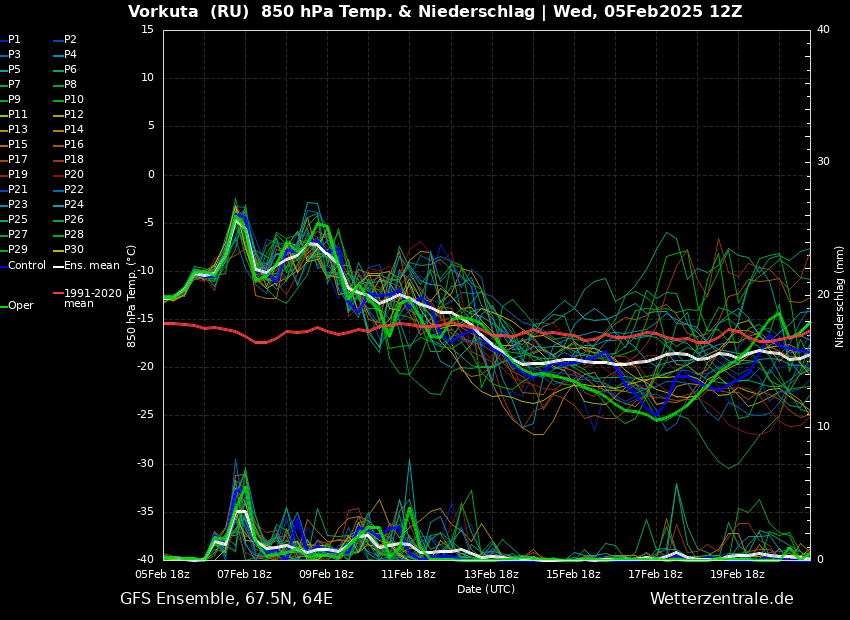Viewport: 850px width, 620px height.
Task: Click the 07Feb 18z date tick label
Action: click(244, 574)
